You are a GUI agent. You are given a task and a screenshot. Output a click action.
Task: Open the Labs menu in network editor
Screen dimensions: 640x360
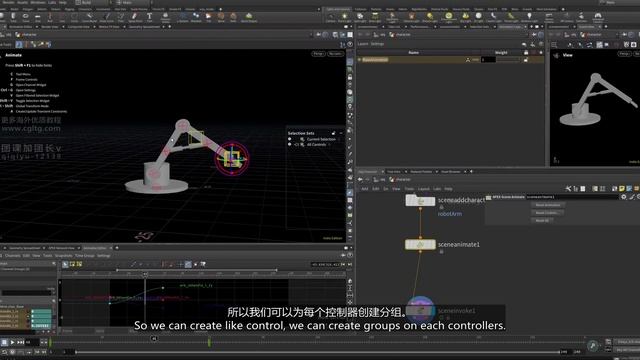[x=437, y=189]
